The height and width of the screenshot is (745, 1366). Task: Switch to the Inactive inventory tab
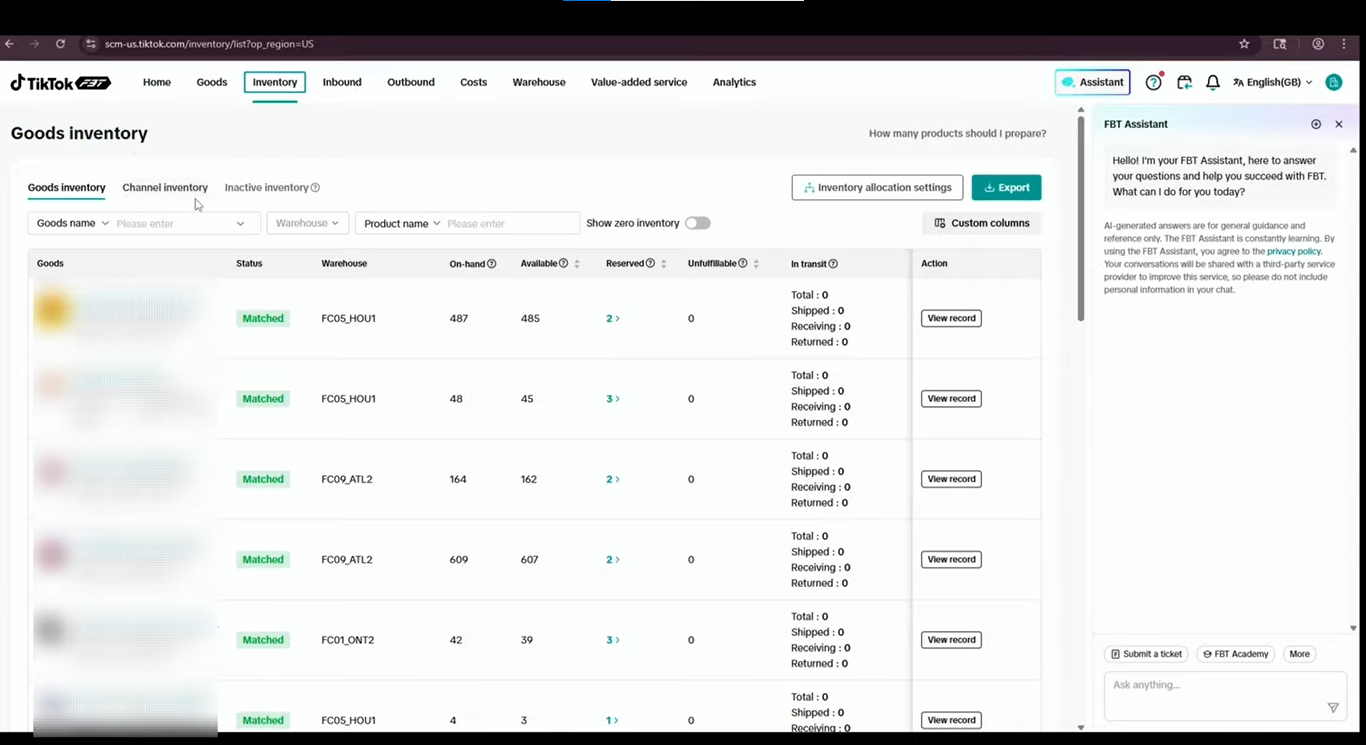tap(266, 188)
